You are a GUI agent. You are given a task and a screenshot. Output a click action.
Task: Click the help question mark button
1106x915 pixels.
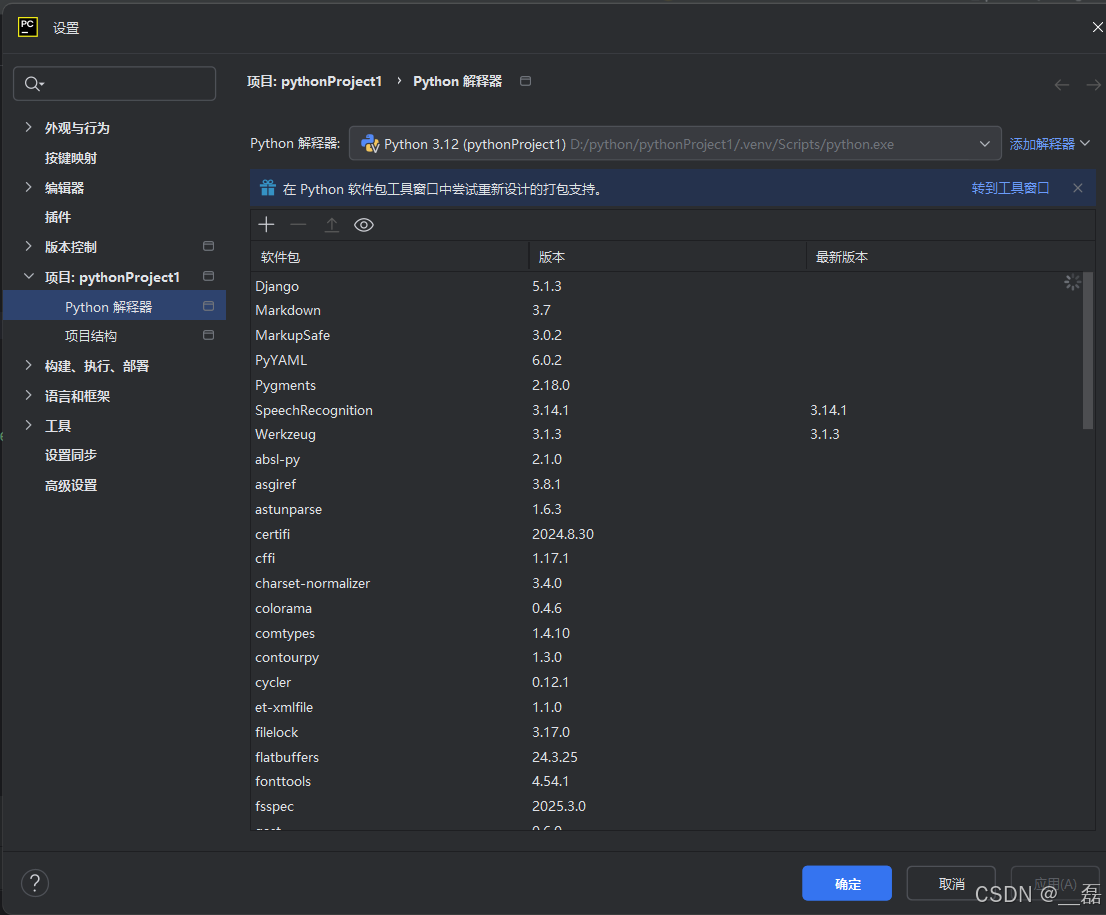tap(35, 883)
